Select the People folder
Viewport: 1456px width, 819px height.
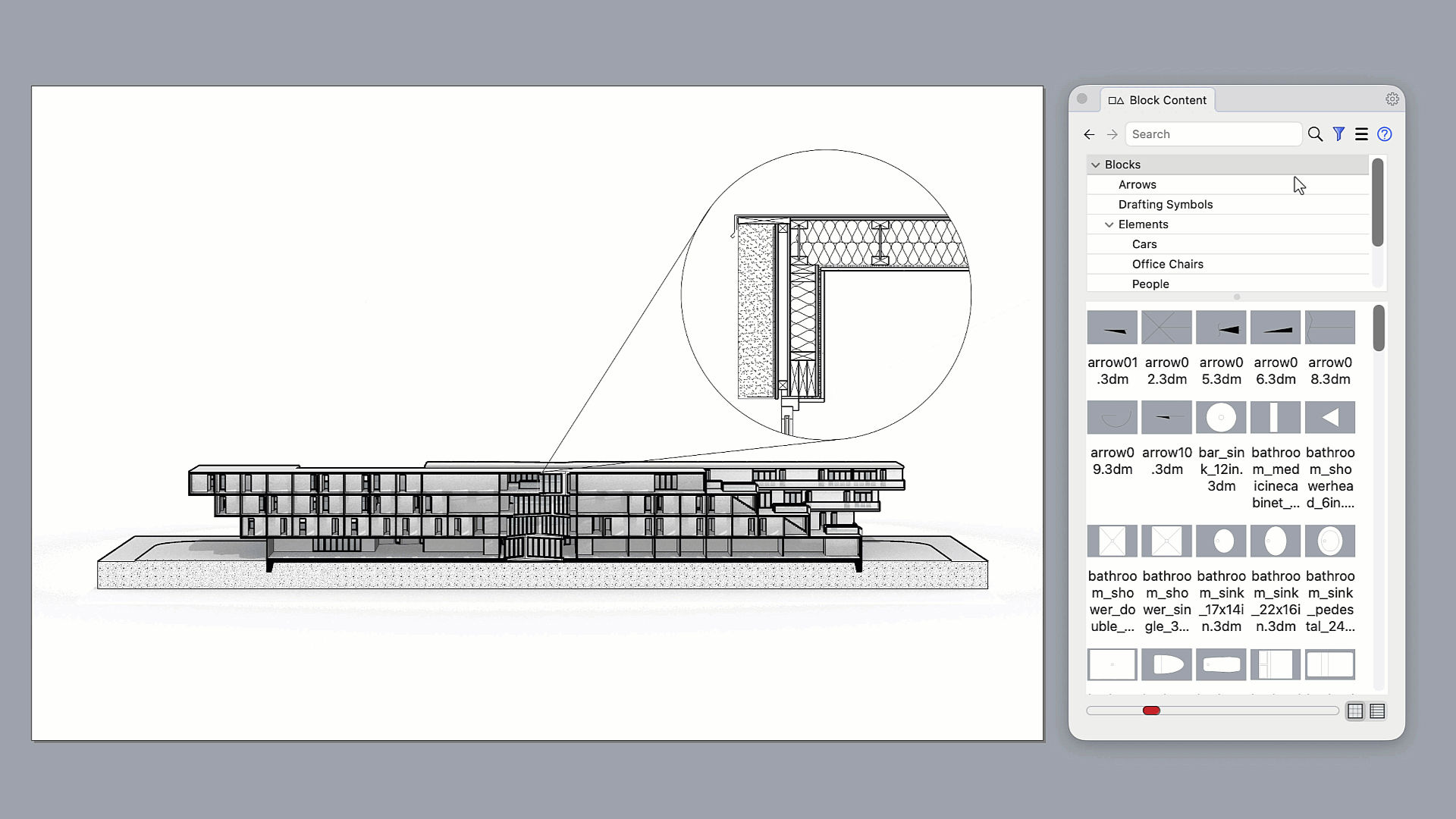pos(1228,284)
